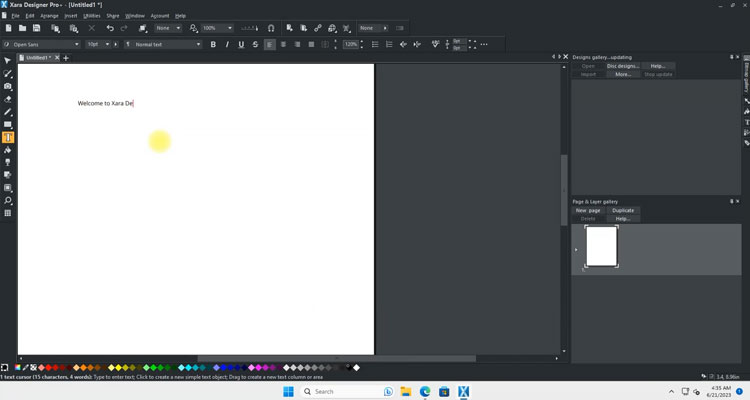
Task: Open the Normal text style dropdown
Action: pos(198,44)
